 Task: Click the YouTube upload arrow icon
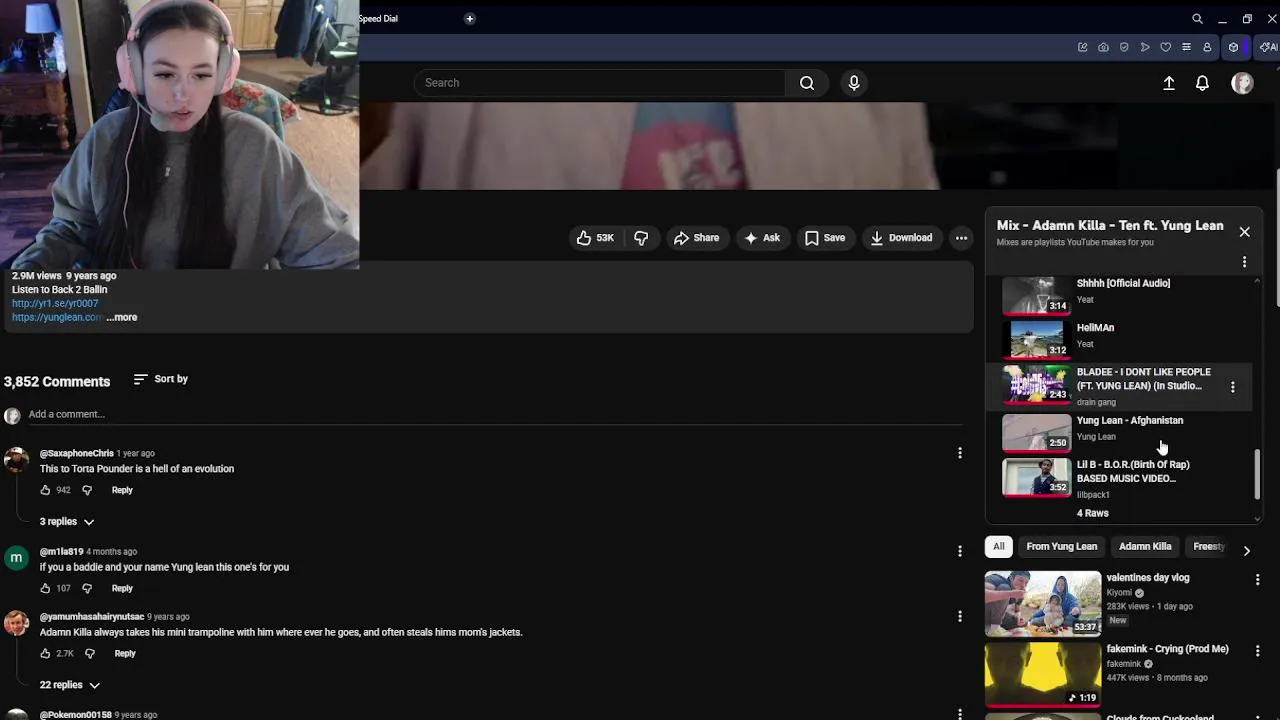[x=1168, y=84]
